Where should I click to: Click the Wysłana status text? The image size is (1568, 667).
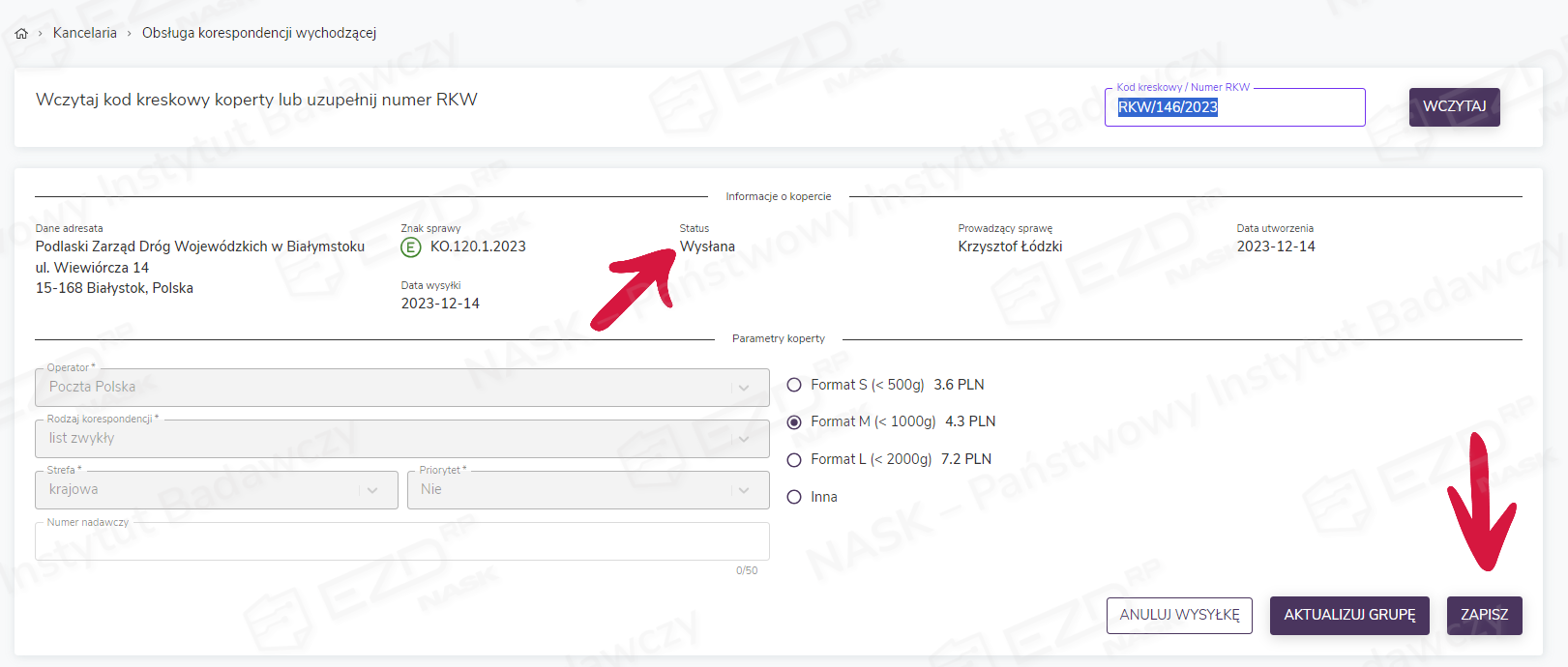[x=707, y=246]
